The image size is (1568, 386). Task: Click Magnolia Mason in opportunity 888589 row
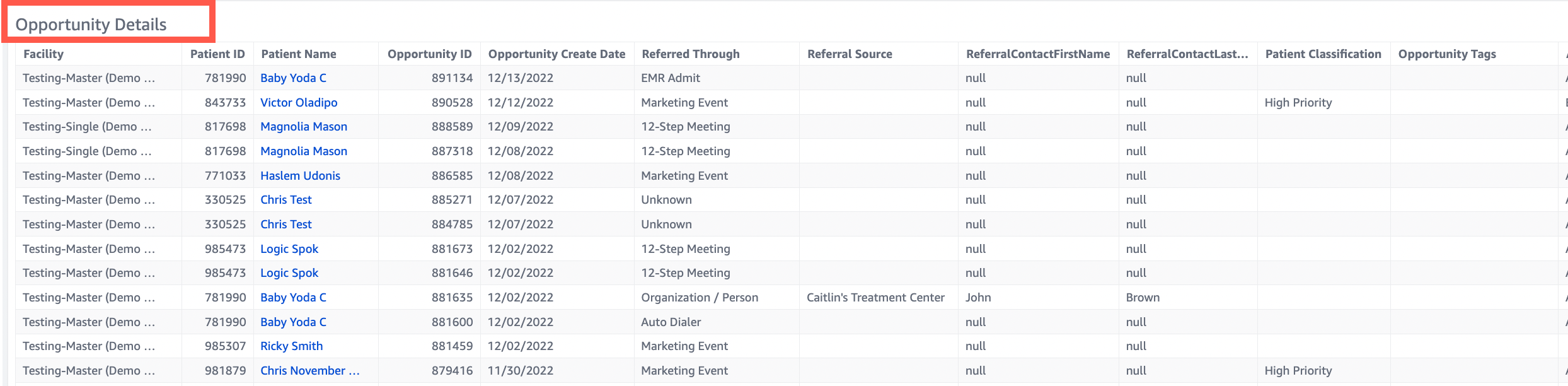pos(303,126)
